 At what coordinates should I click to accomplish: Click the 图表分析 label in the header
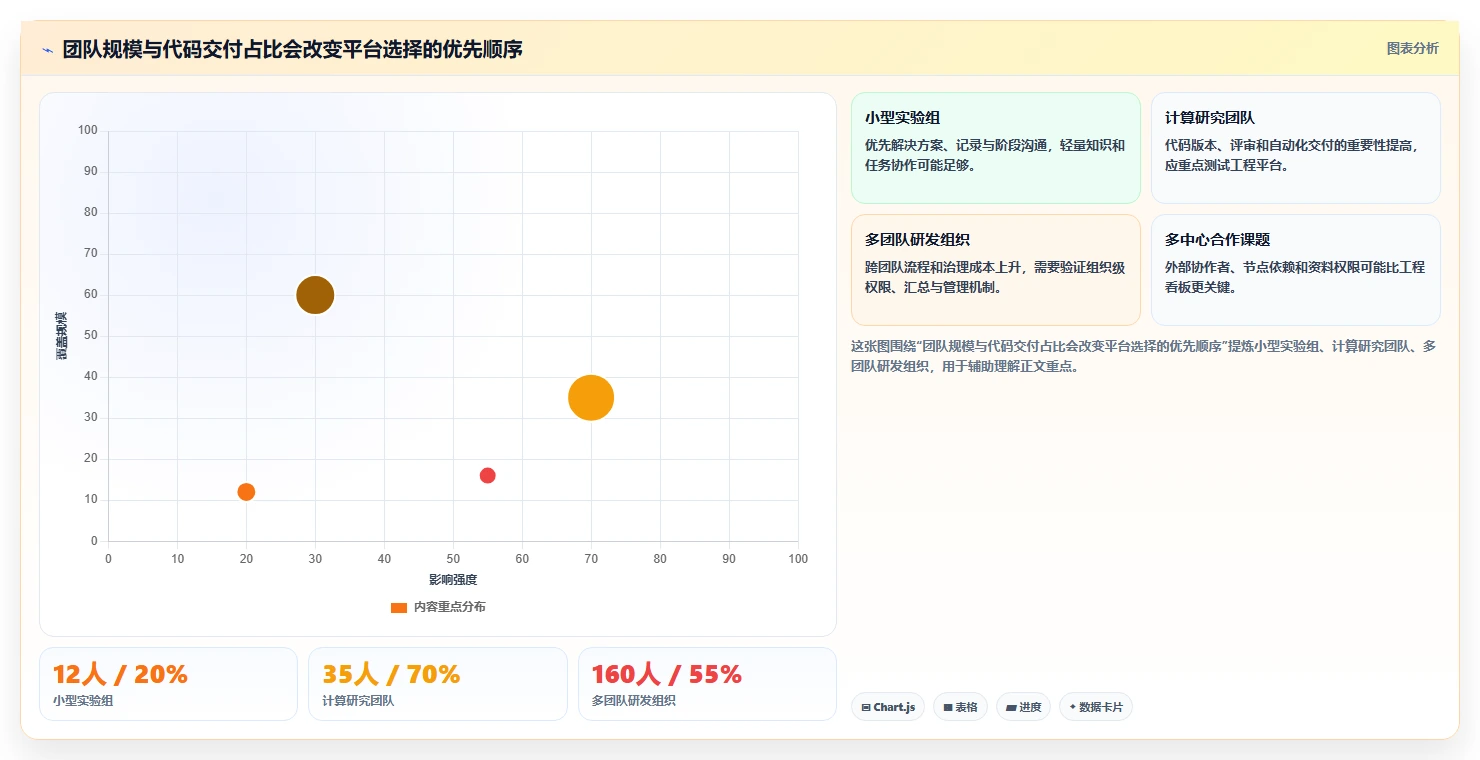coord(1412,48)
